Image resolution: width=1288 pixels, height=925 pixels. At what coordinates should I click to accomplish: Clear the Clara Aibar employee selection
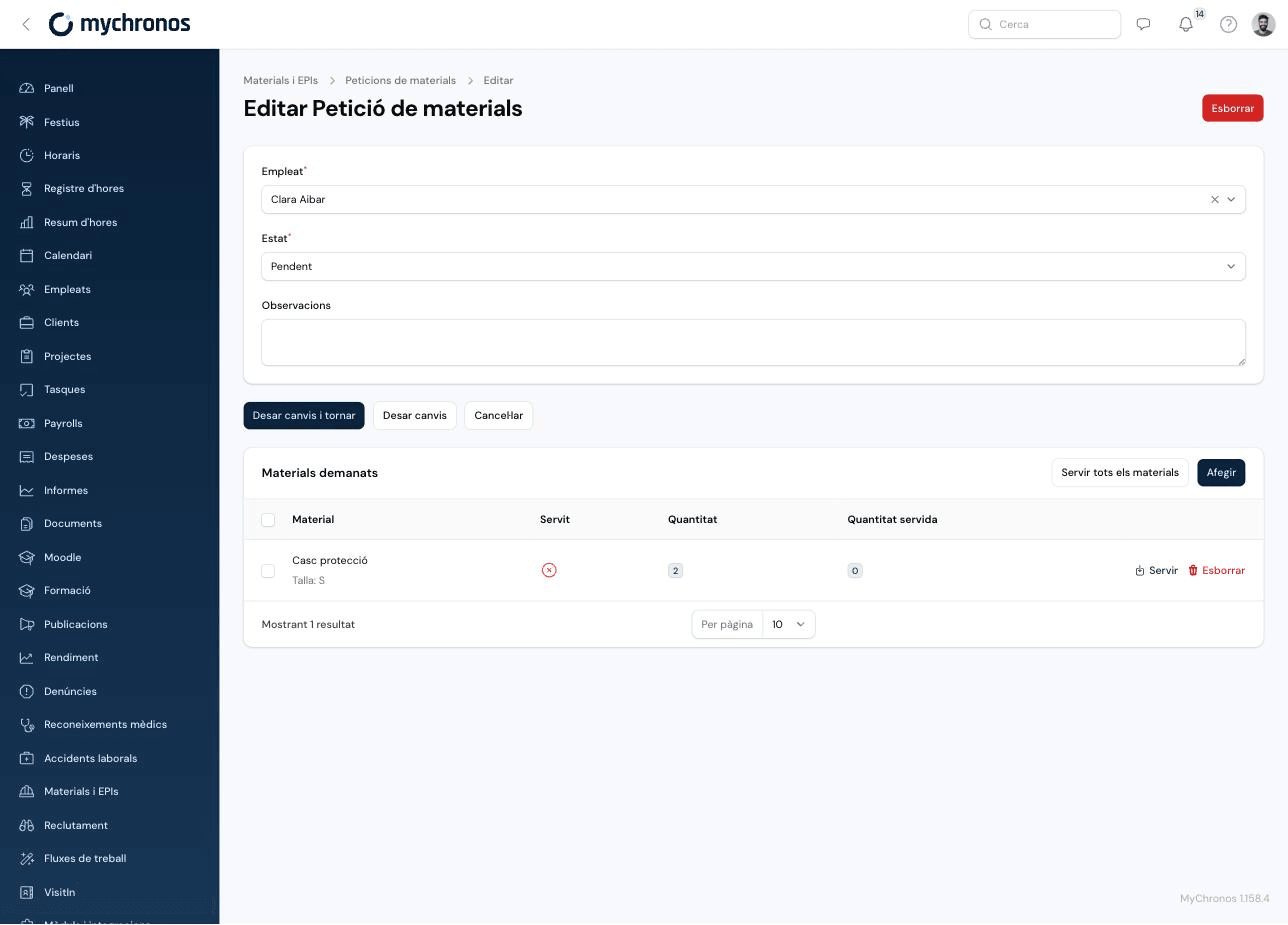[x=1215, y=199]
